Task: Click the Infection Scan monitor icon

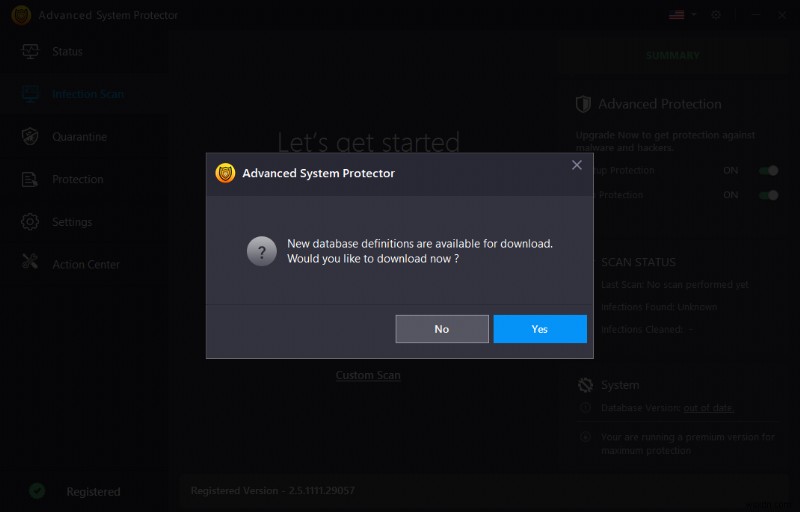Action: [30, 94]
